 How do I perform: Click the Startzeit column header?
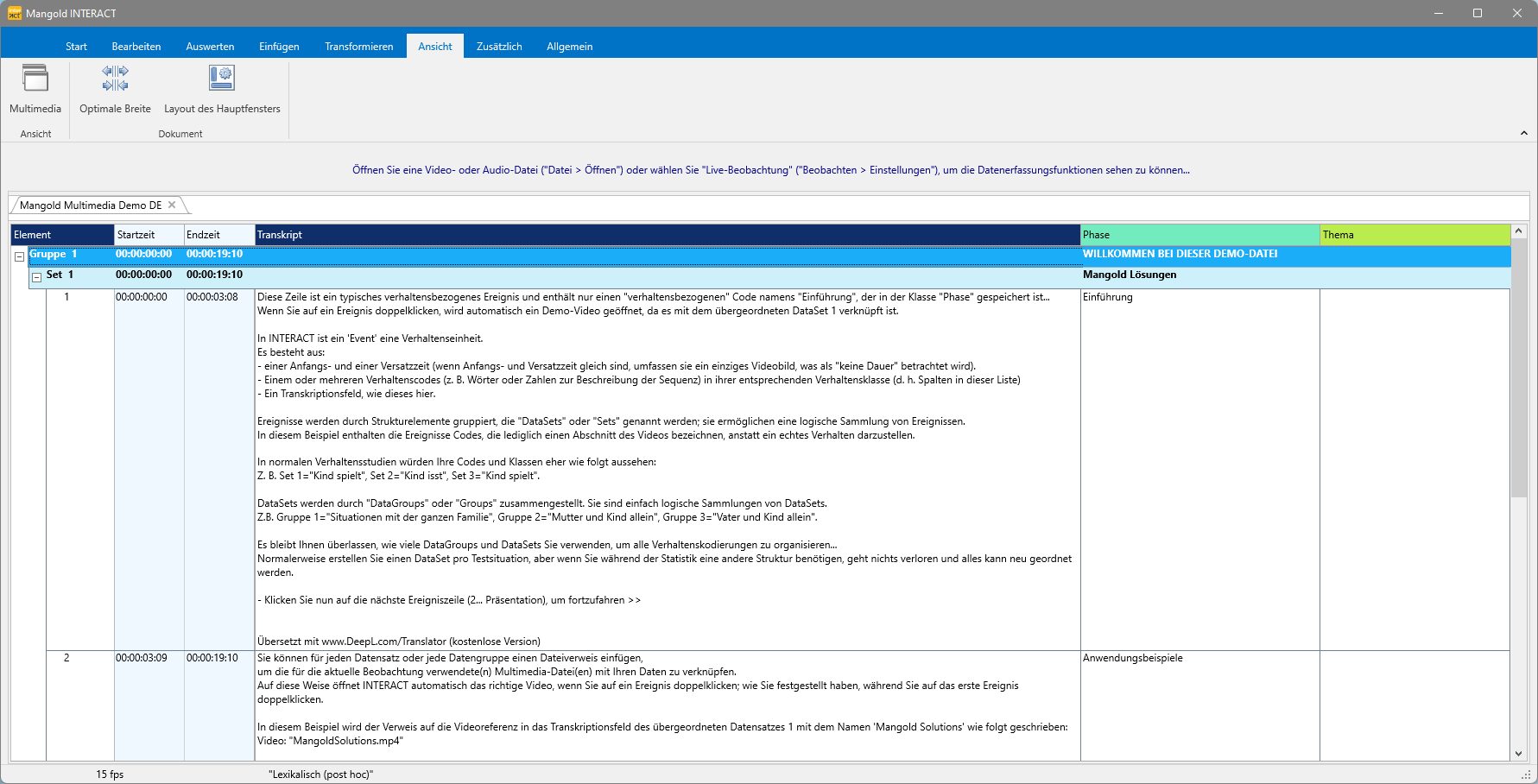(149, 235)
